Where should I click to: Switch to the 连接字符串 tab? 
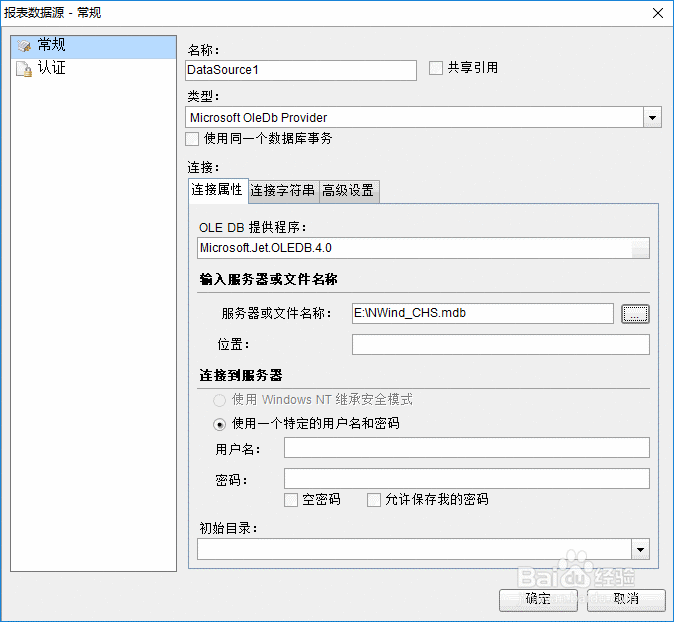click(x=283, y=190)
